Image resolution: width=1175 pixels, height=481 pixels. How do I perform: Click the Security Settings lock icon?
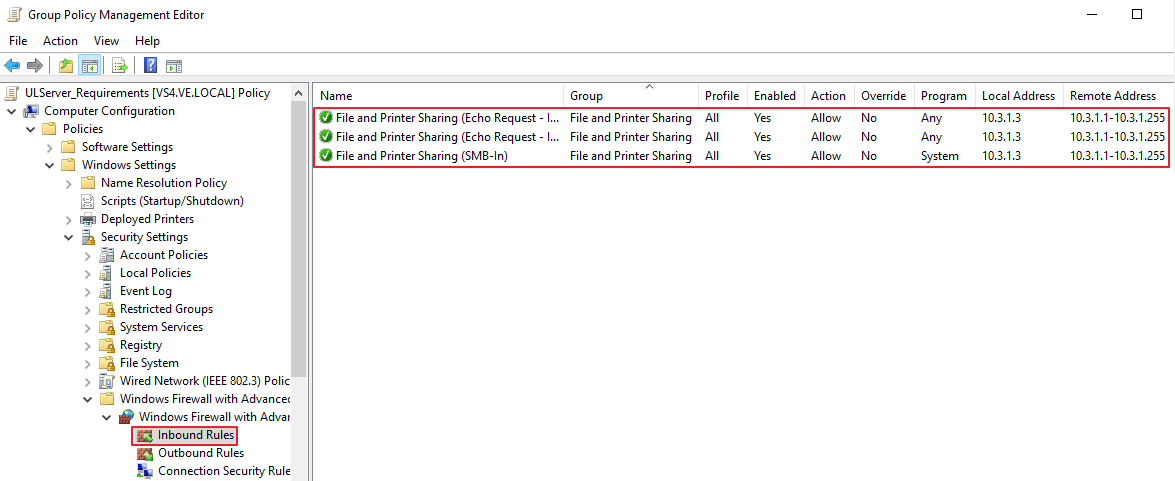[x=88, y=237]
